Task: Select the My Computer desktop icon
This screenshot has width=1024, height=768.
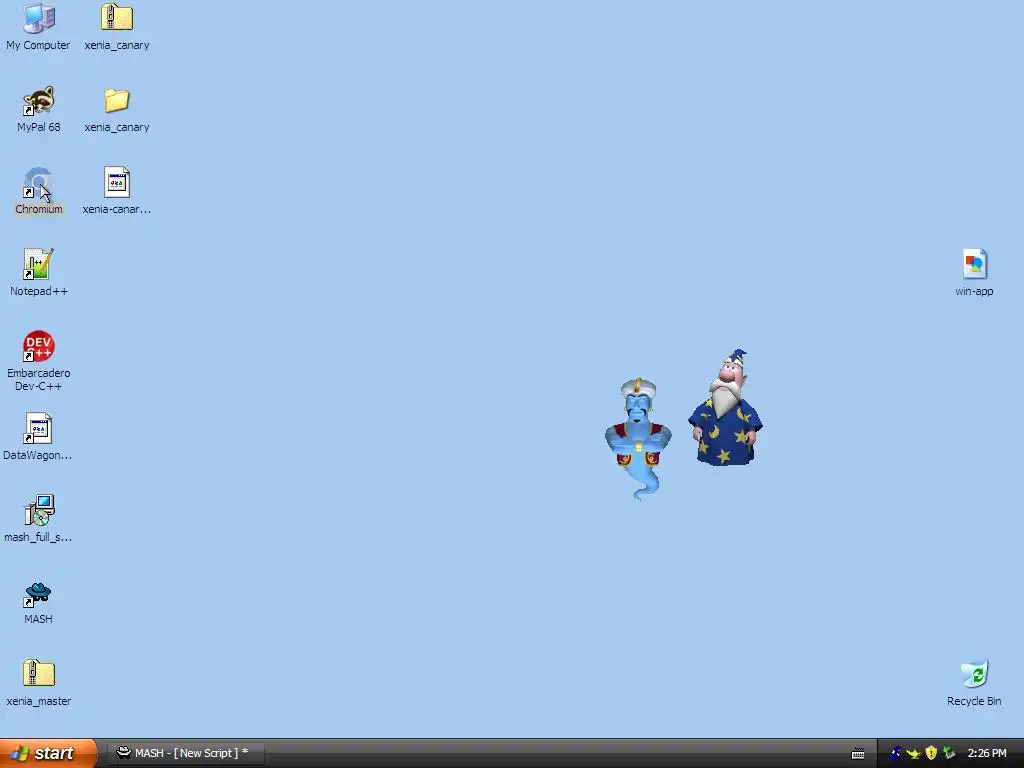Action: click(x=38, y=27)
